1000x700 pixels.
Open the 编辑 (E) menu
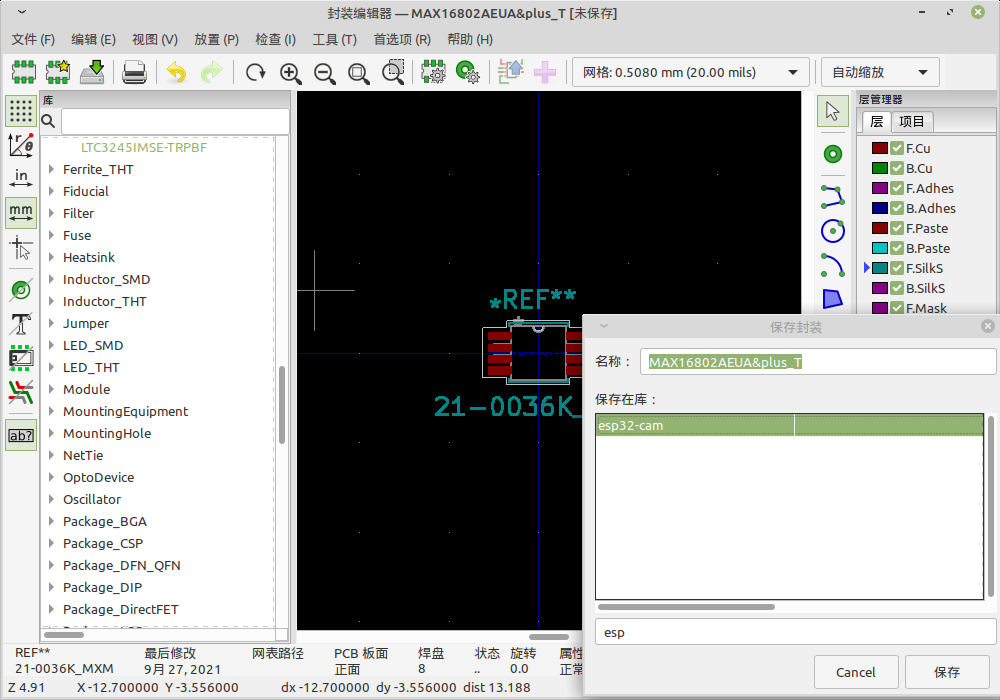(x=93, y=40)
